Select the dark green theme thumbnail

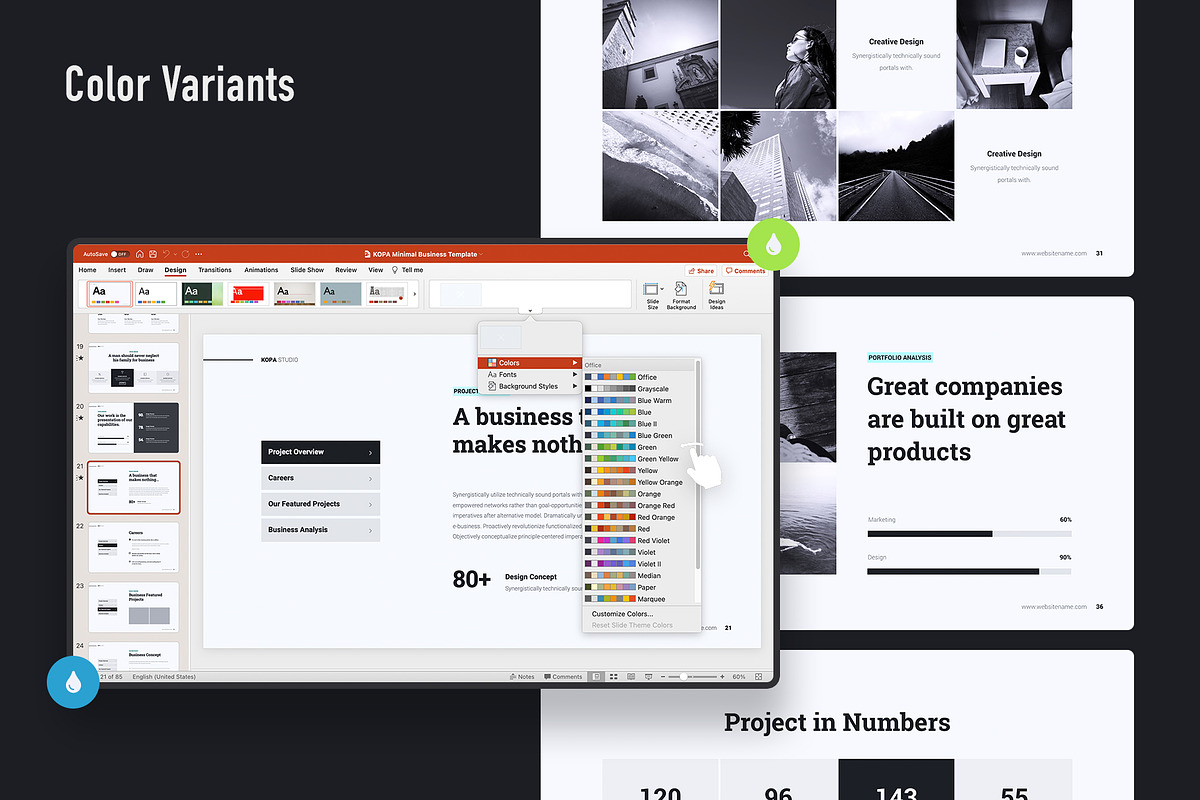202,293
